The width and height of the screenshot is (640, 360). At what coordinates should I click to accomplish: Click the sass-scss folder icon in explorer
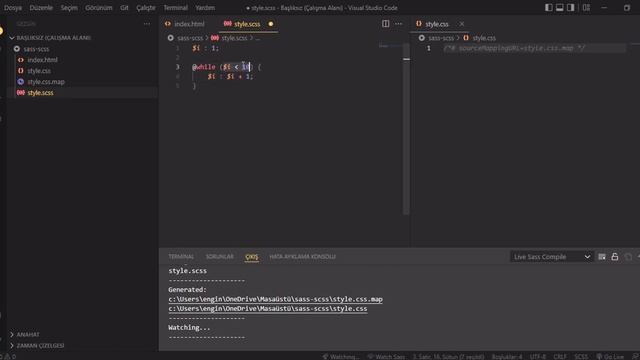[17, 49]
